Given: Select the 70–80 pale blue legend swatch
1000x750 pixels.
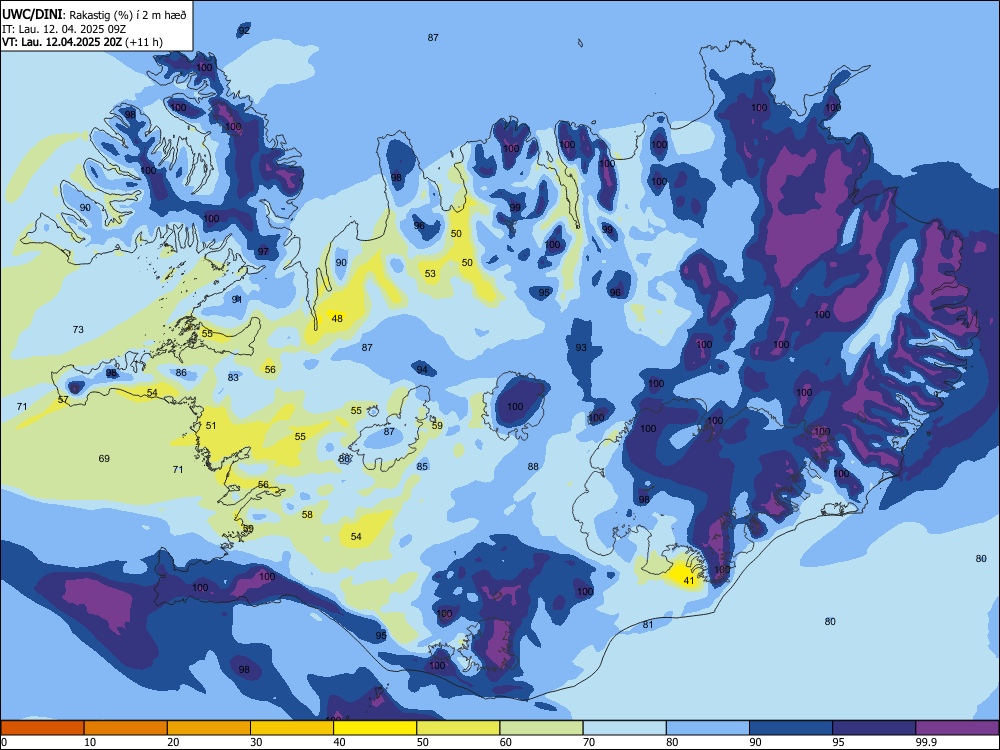Looking at the screenshot, I should tap(624, 728).
